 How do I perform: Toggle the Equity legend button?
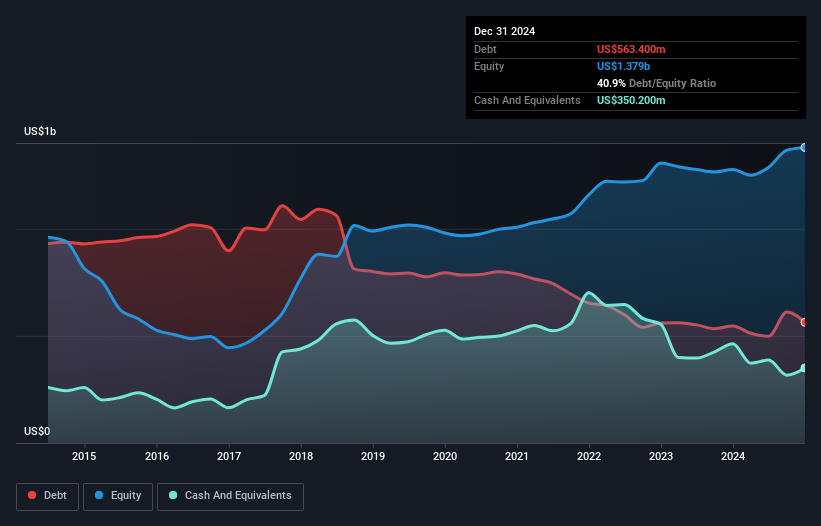pyautogui.click(x=118, y=496)
